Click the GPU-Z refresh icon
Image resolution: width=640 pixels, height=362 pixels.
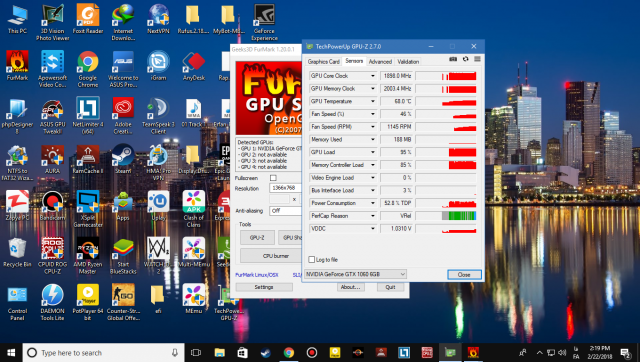(465, 59)
